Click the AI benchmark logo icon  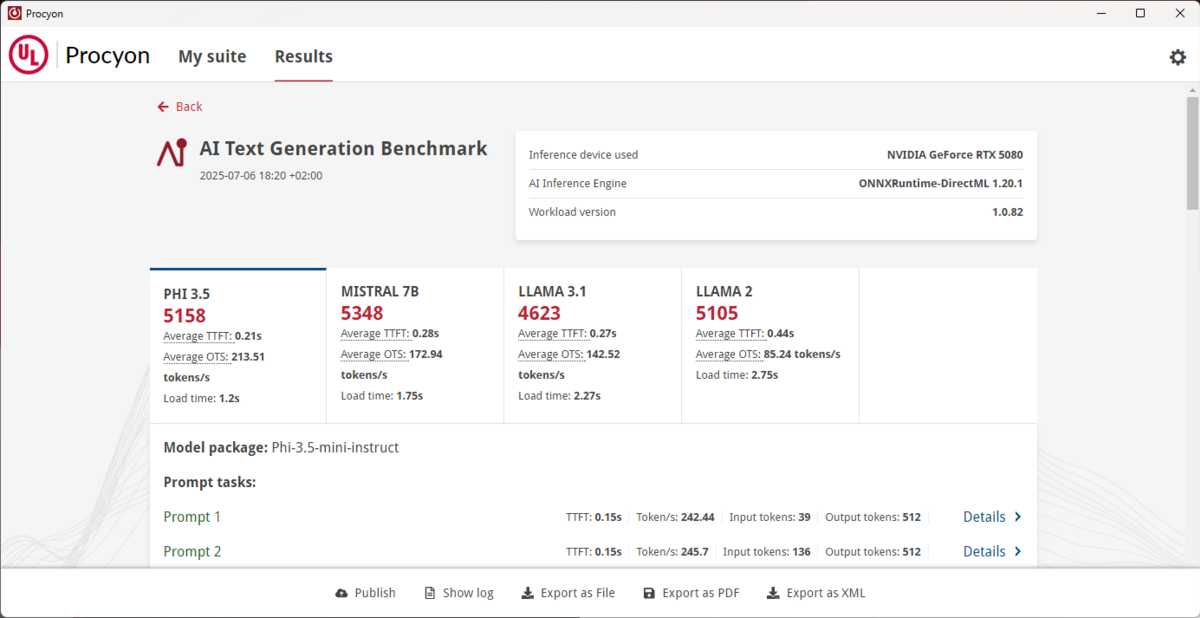pos(171,152)
